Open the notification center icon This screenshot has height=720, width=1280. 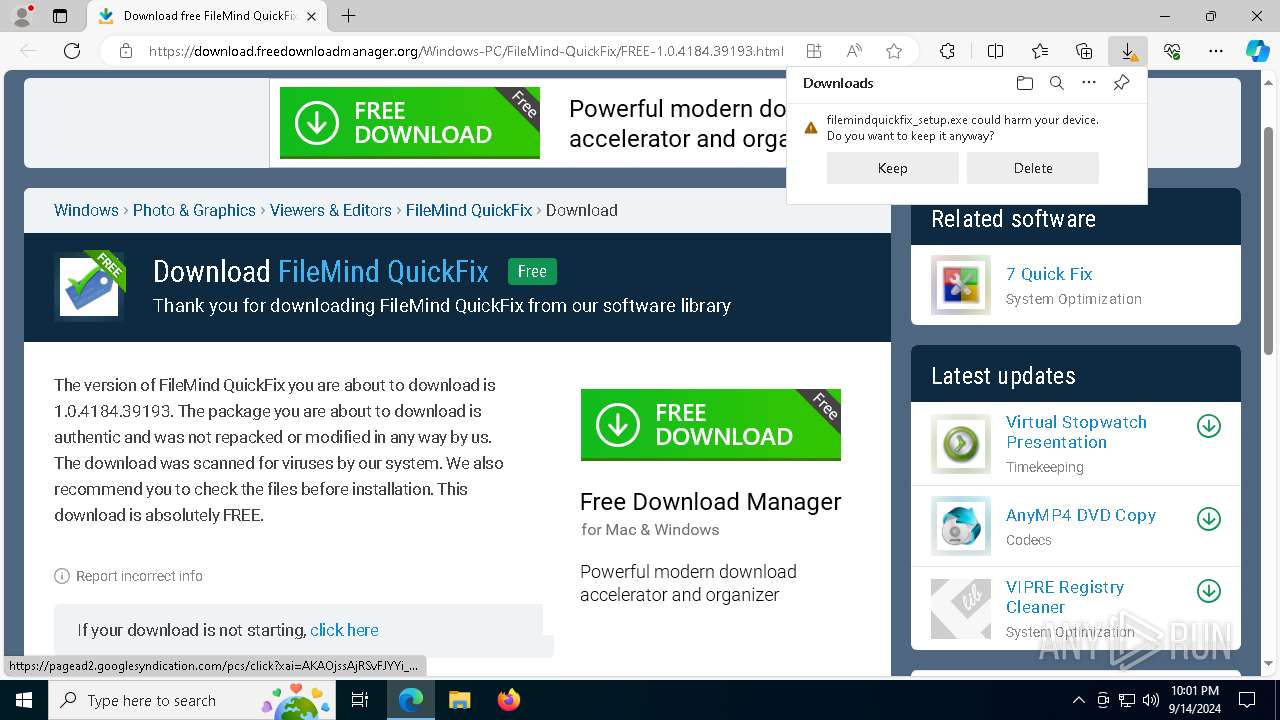(1247, 700)
